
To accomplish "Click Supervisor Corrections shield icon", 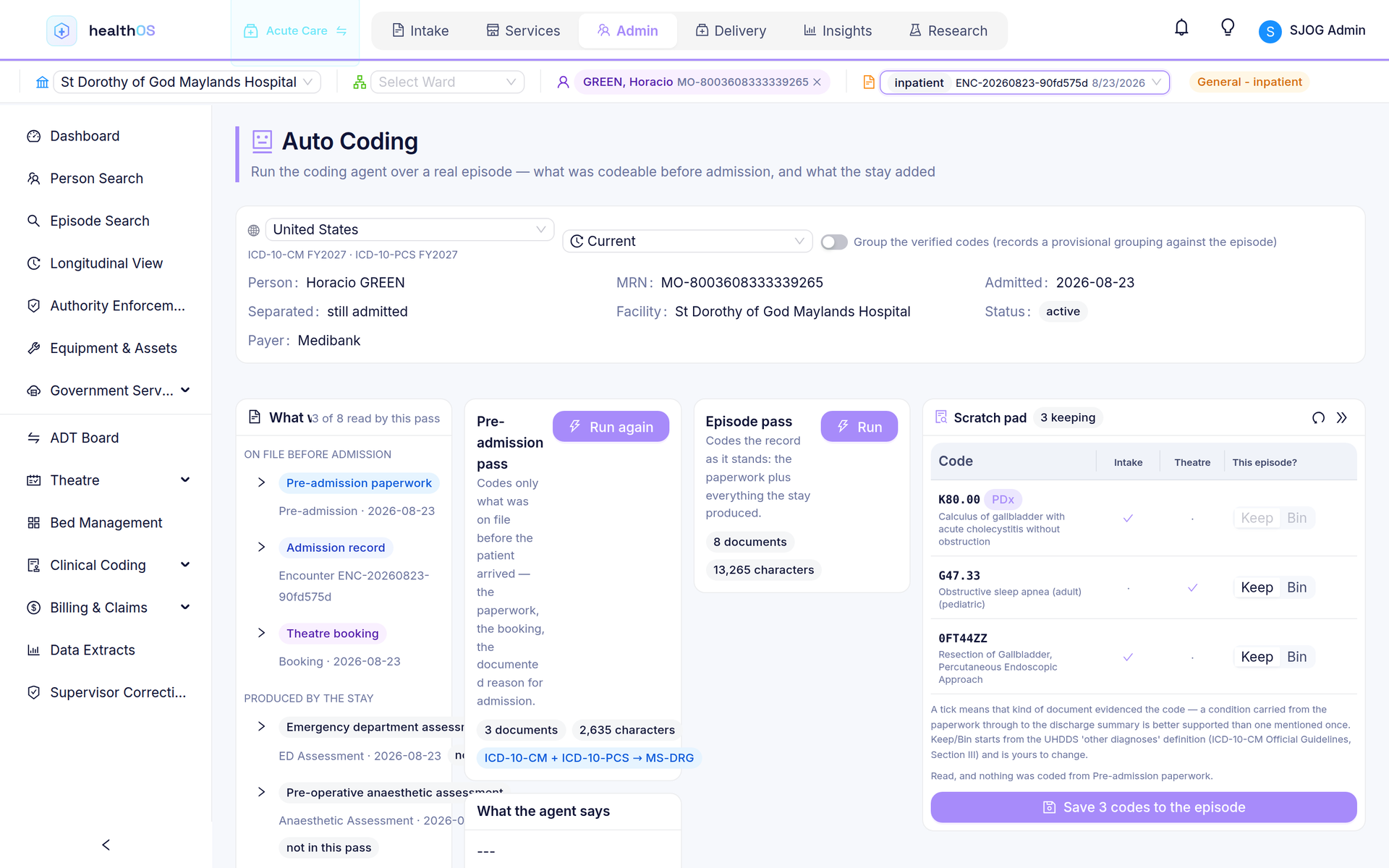I will coord(33,692).
